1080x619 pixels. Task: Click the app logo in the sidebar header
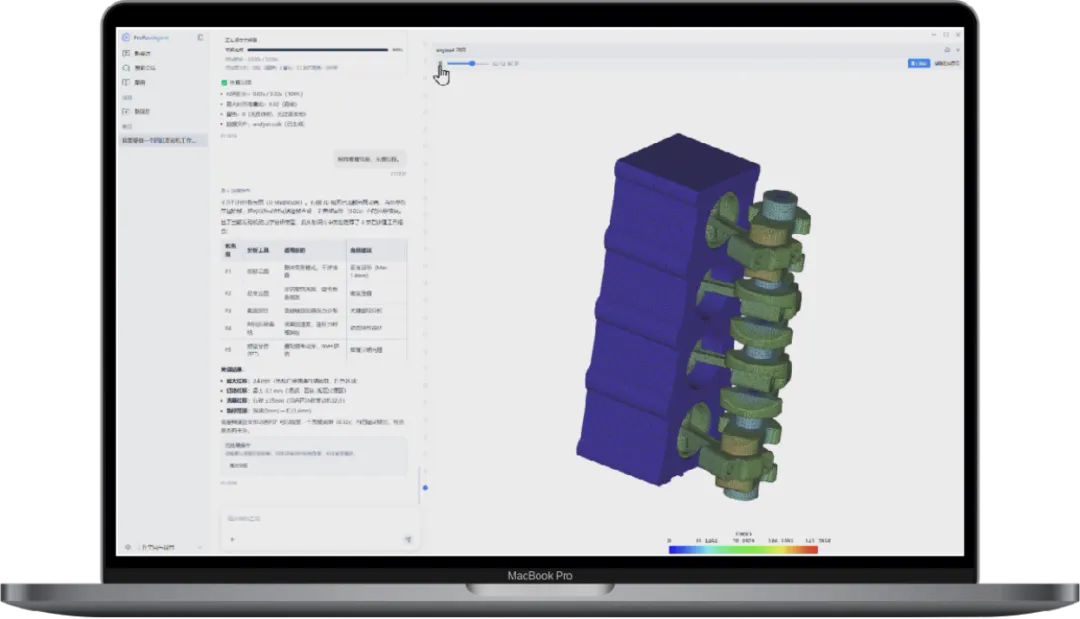coord(126,38)
